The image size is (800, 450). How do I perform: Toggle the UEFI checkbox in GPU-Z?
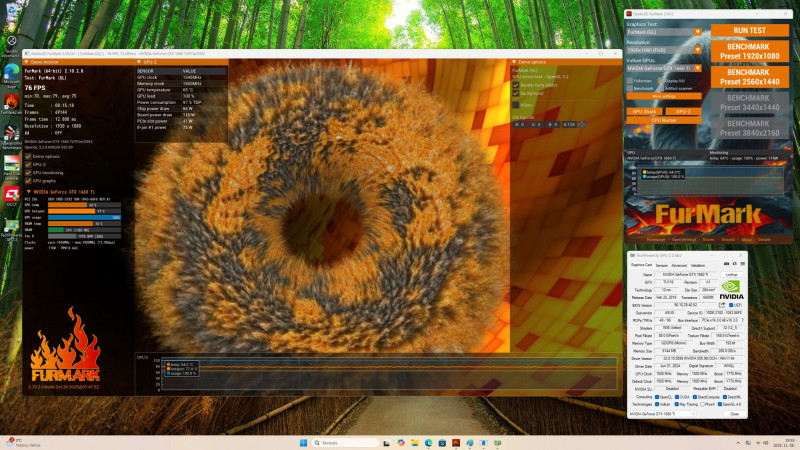pyautogui.click(x=731, y=305)
